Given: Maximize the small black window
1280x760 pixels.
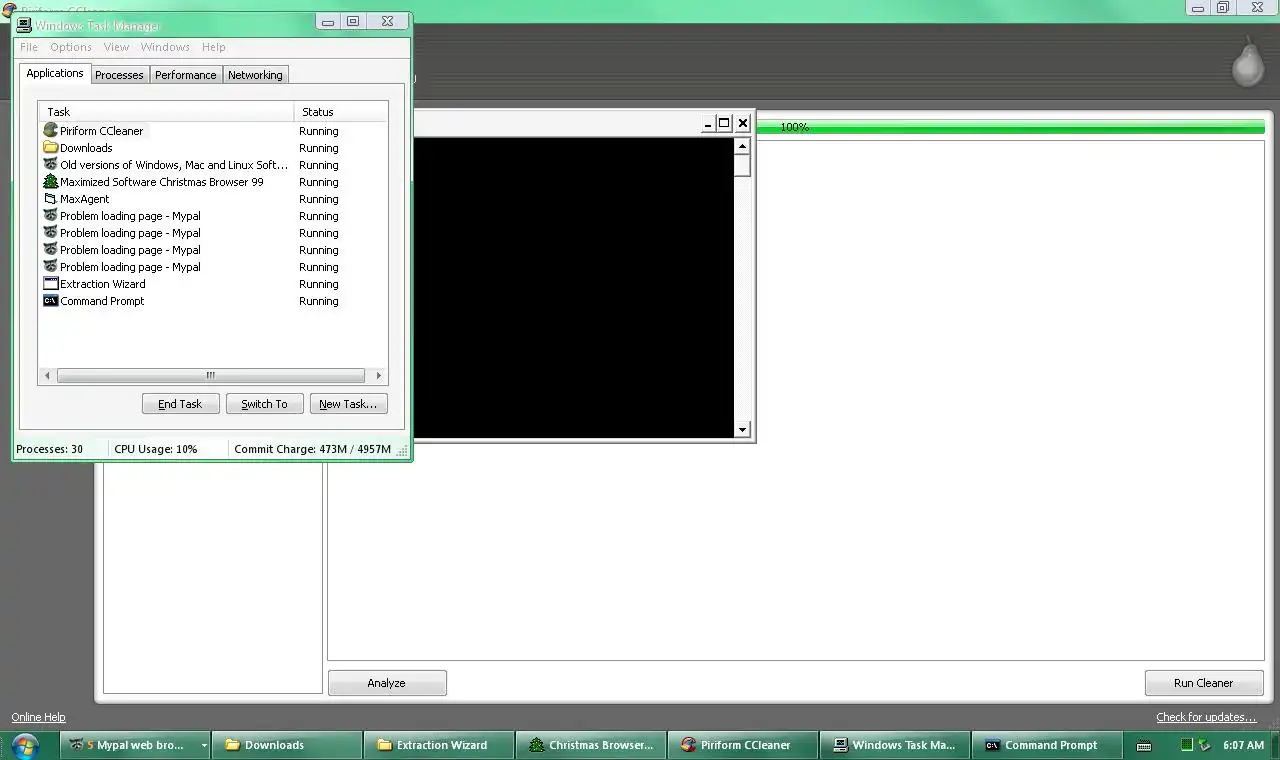Looking at the screenshot, I should coord(725,124).
